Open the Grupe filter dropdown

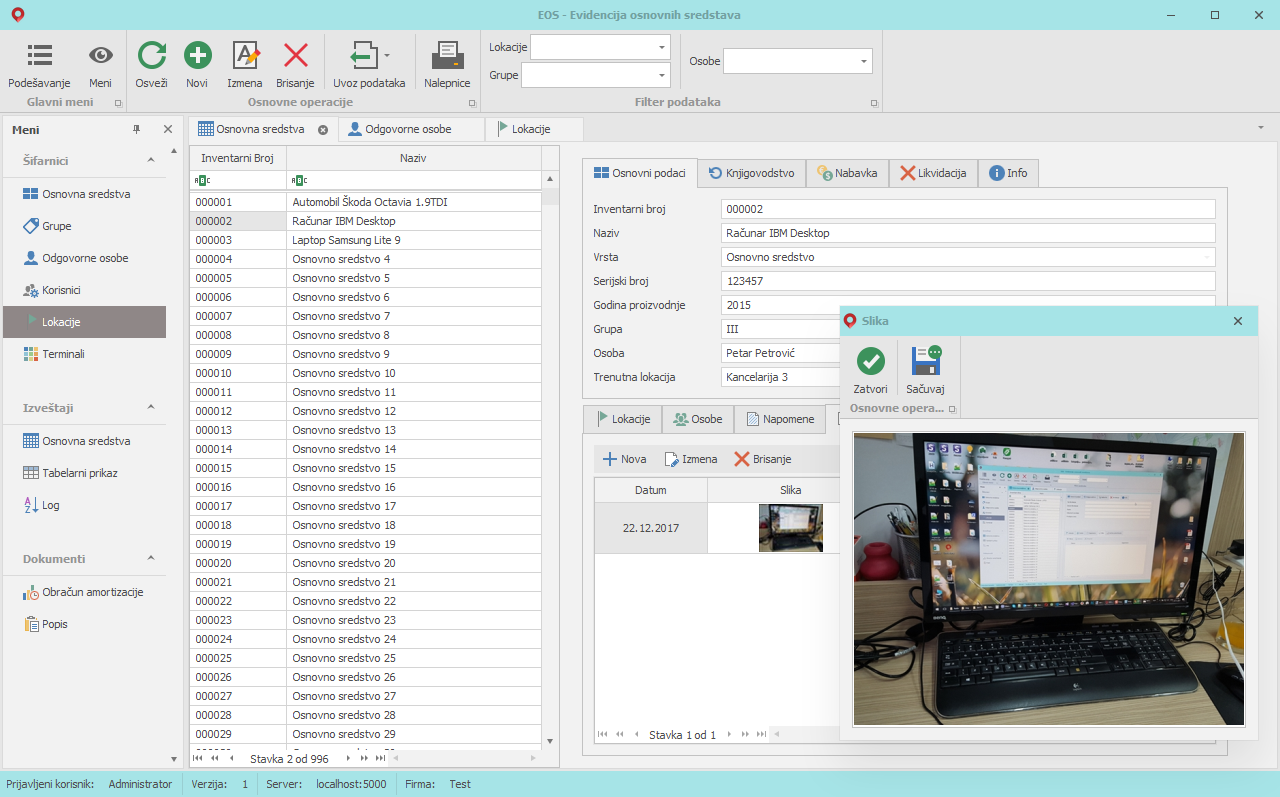click(662, 75)
